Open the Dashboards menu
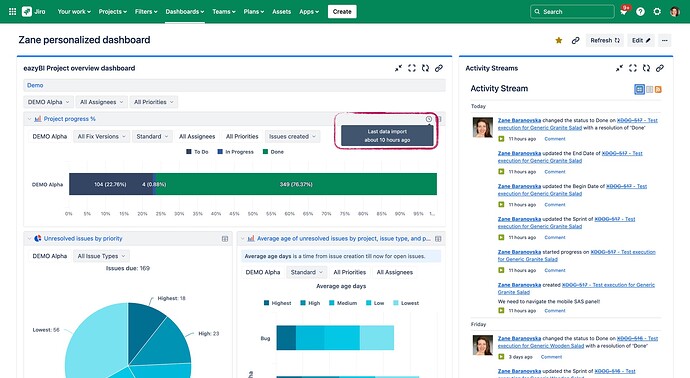 184,11
